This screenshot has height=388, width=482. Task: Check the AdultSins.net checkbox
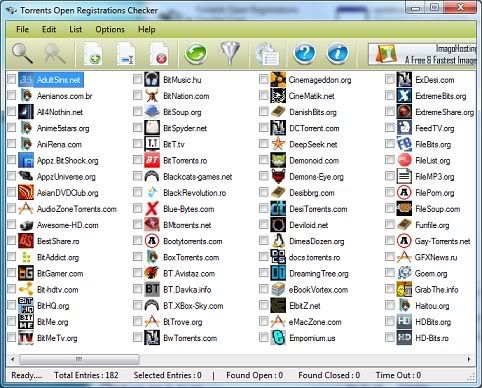[x=12, y=79]
